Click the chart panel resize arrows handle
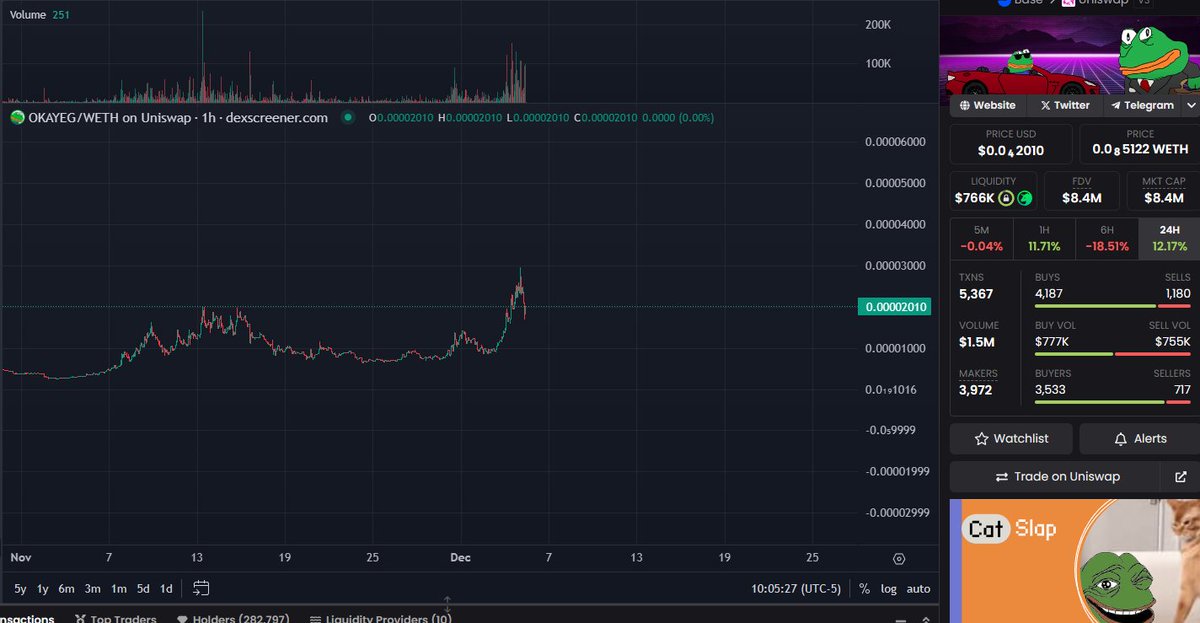 447,604
